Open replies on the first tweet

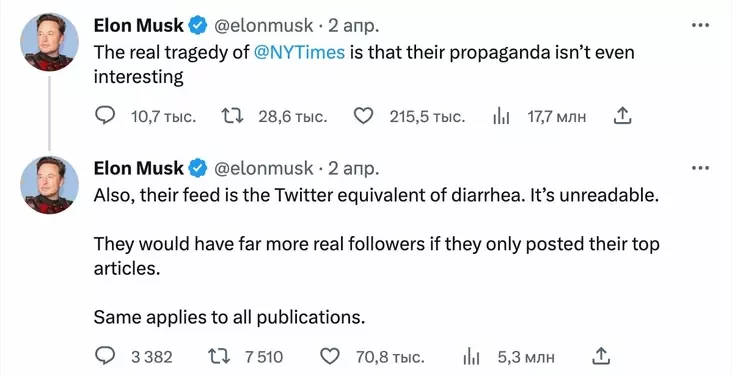pyautogui.click(x=105, y=116)
